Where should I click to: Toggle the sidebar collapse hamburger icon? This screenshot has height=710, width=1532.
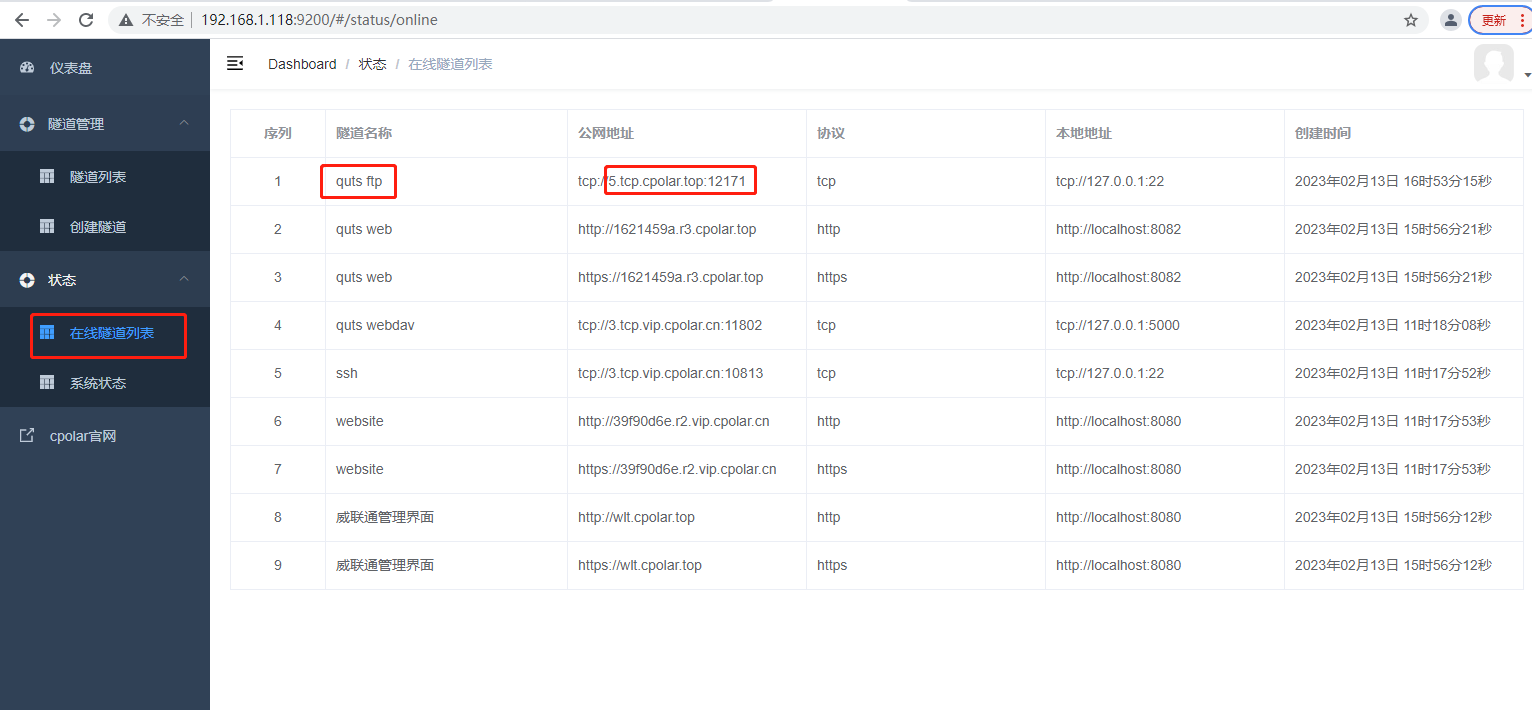pos(235,64)
